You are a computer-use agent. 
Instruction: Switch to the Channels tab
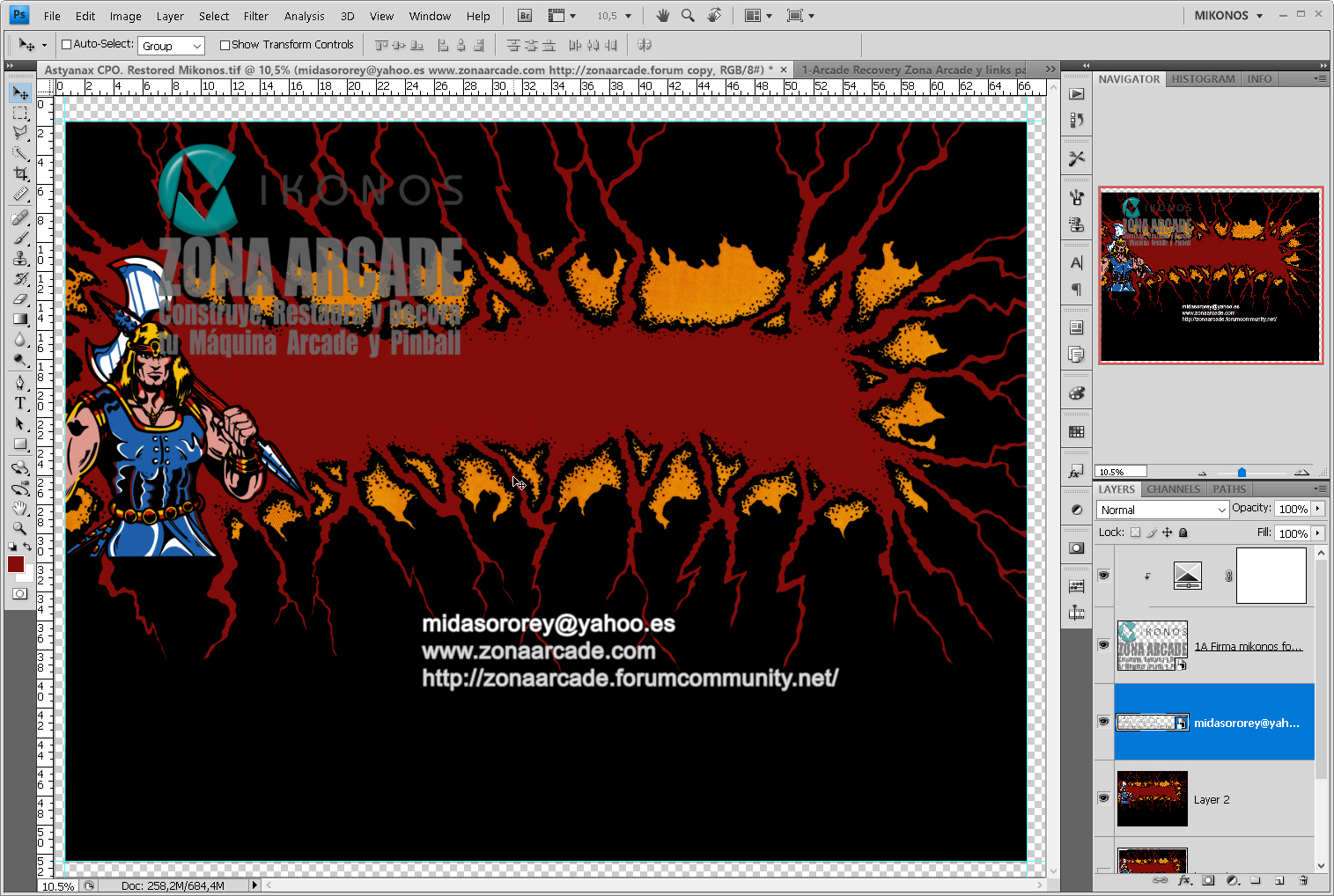click(1173, 489)
